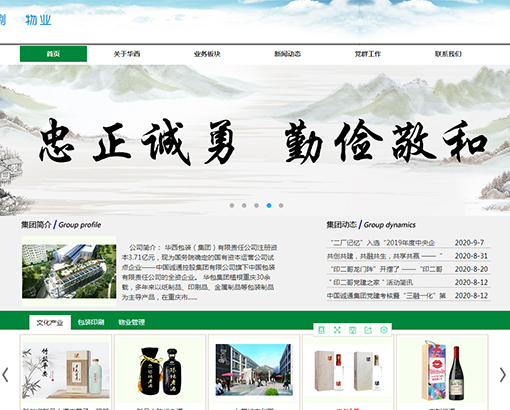
Task: Click the 集团动态 Group dynamics heading
Action: tap(371, 225)
